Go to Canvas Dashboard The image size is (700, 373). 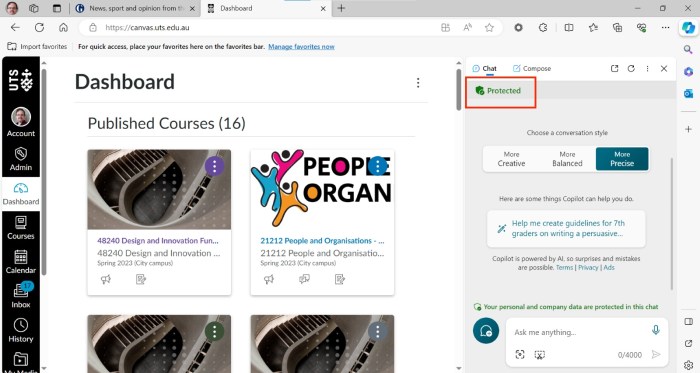[21, 194]
